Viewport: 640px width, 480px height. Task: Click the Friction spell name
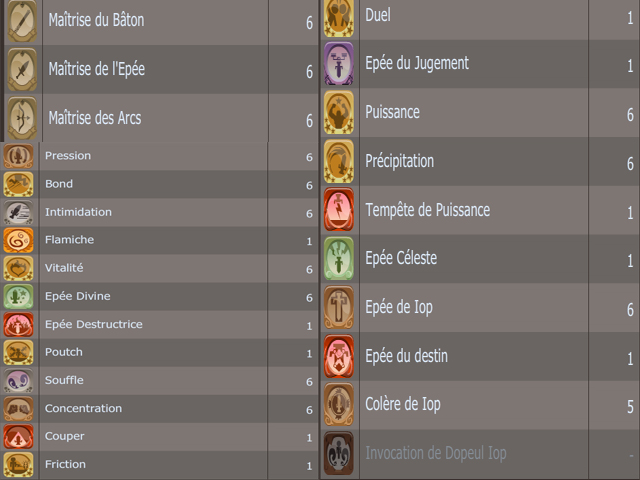pyautogui.click(x=65, y=464)
